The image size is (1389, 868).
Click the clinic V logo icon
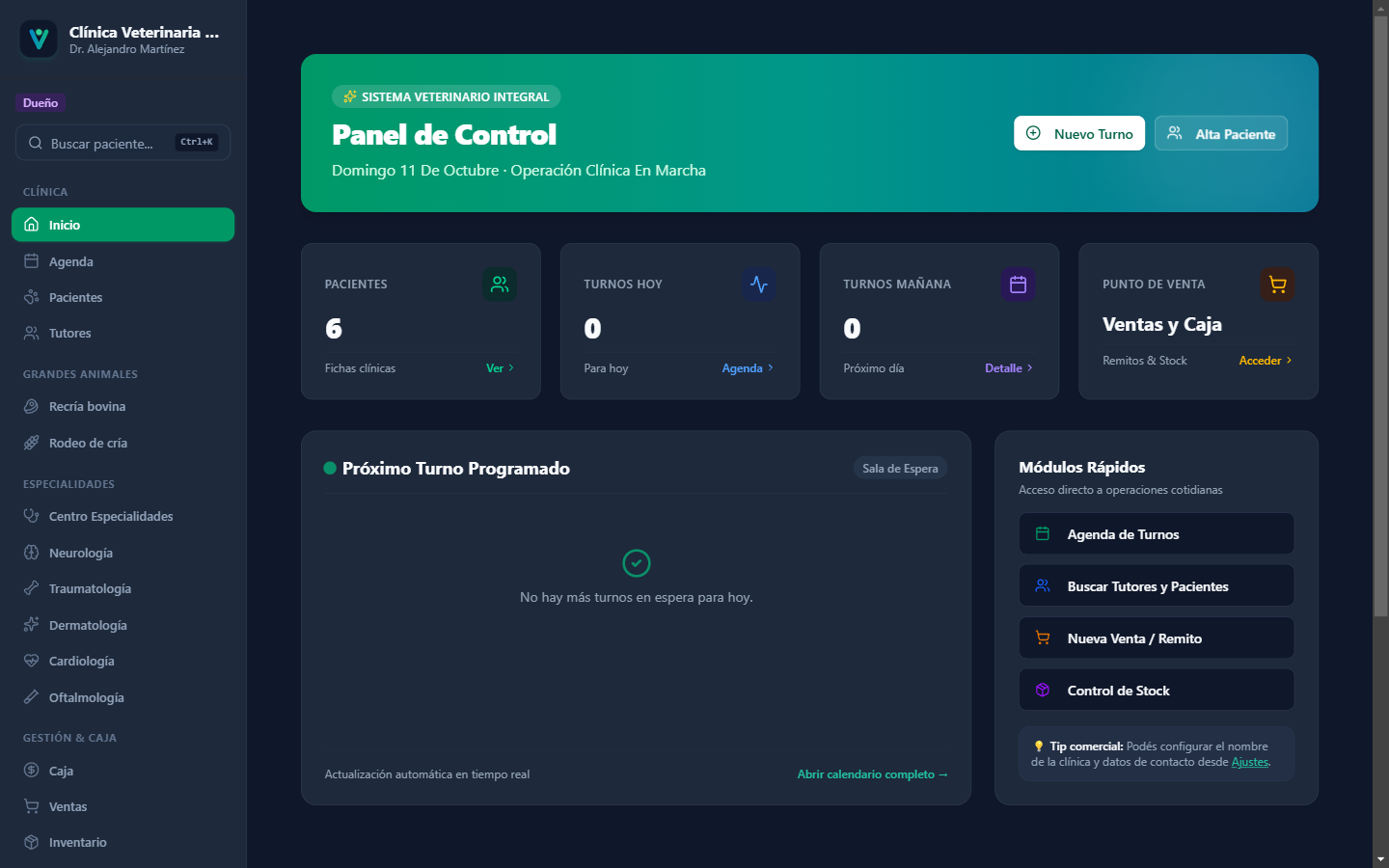(x=39, y=39)
